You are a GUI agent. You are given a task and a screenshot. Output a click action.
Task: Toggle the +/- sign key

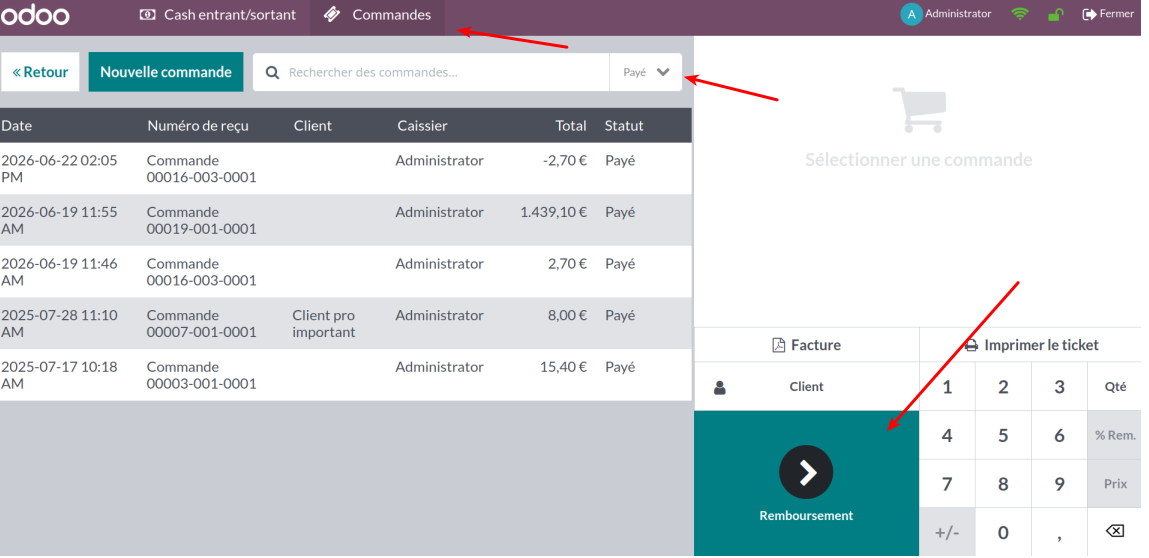pyautogui.click(x=947, y=532)
